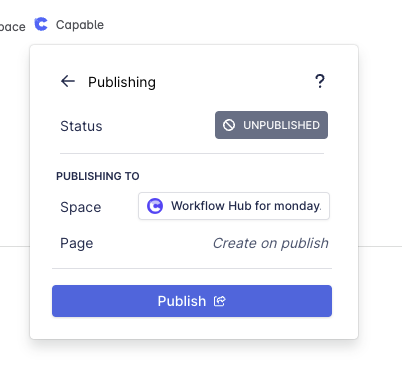Click the UNPUBLISHED text inside the badge
Image resolution: width=402 pixels, height=378 pixels.
[x=281, y=125]
